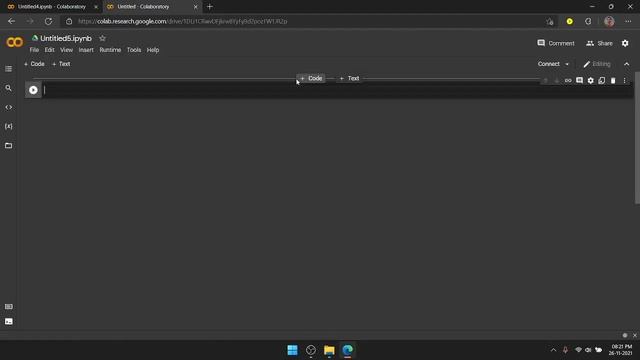The image size is (640, 360).
Task: Open the Windows Start menu
Action: 292,350
